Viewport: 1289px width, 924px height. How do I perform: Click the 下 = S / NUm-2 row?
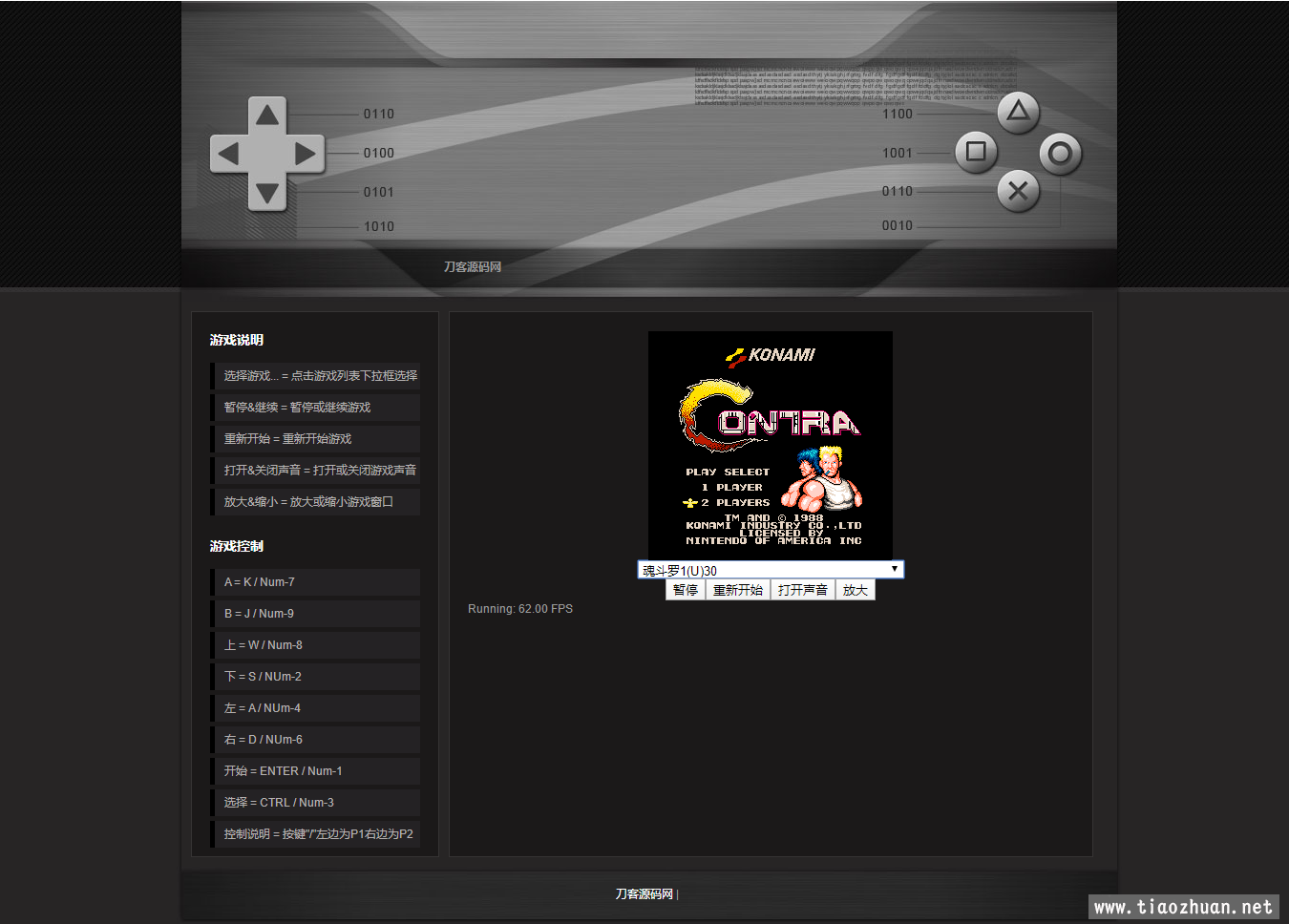click(315, 677)
